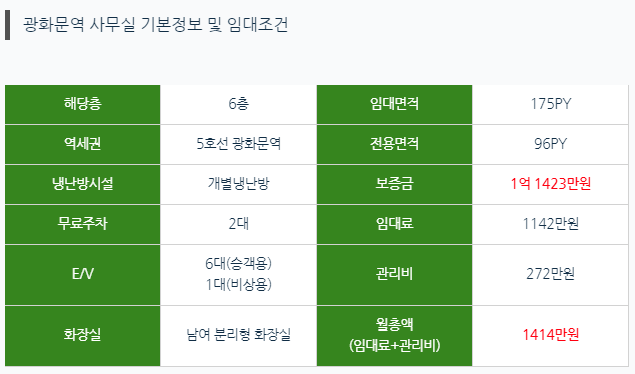The height and width of the screenshot is (374, 635).
Task: Click the 6층 value cell
Action: (x=239, y=104)
